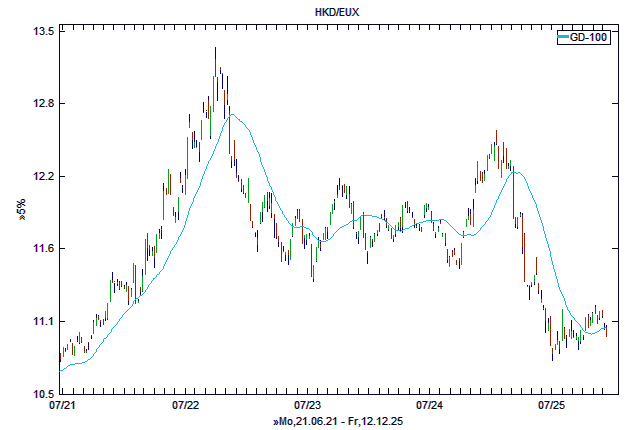Screen dimensions: 630x430
Task: Select the 07/24 x-axis date label
Action: coord(430,407)
